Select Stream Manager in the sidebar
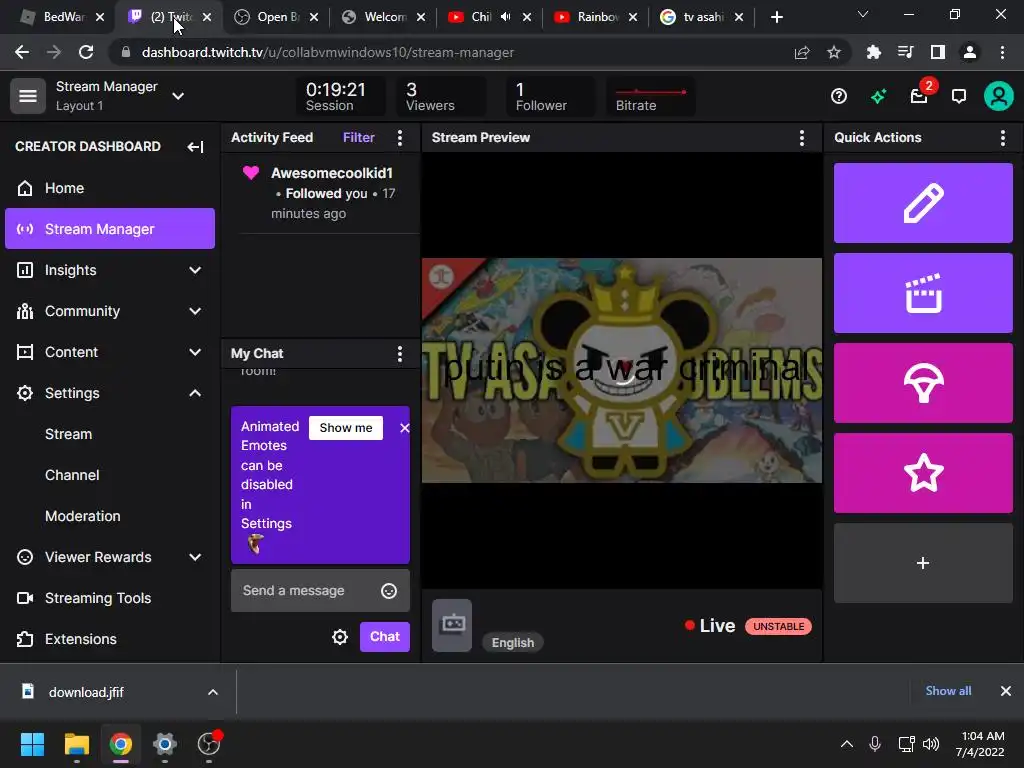 point(110,229)
